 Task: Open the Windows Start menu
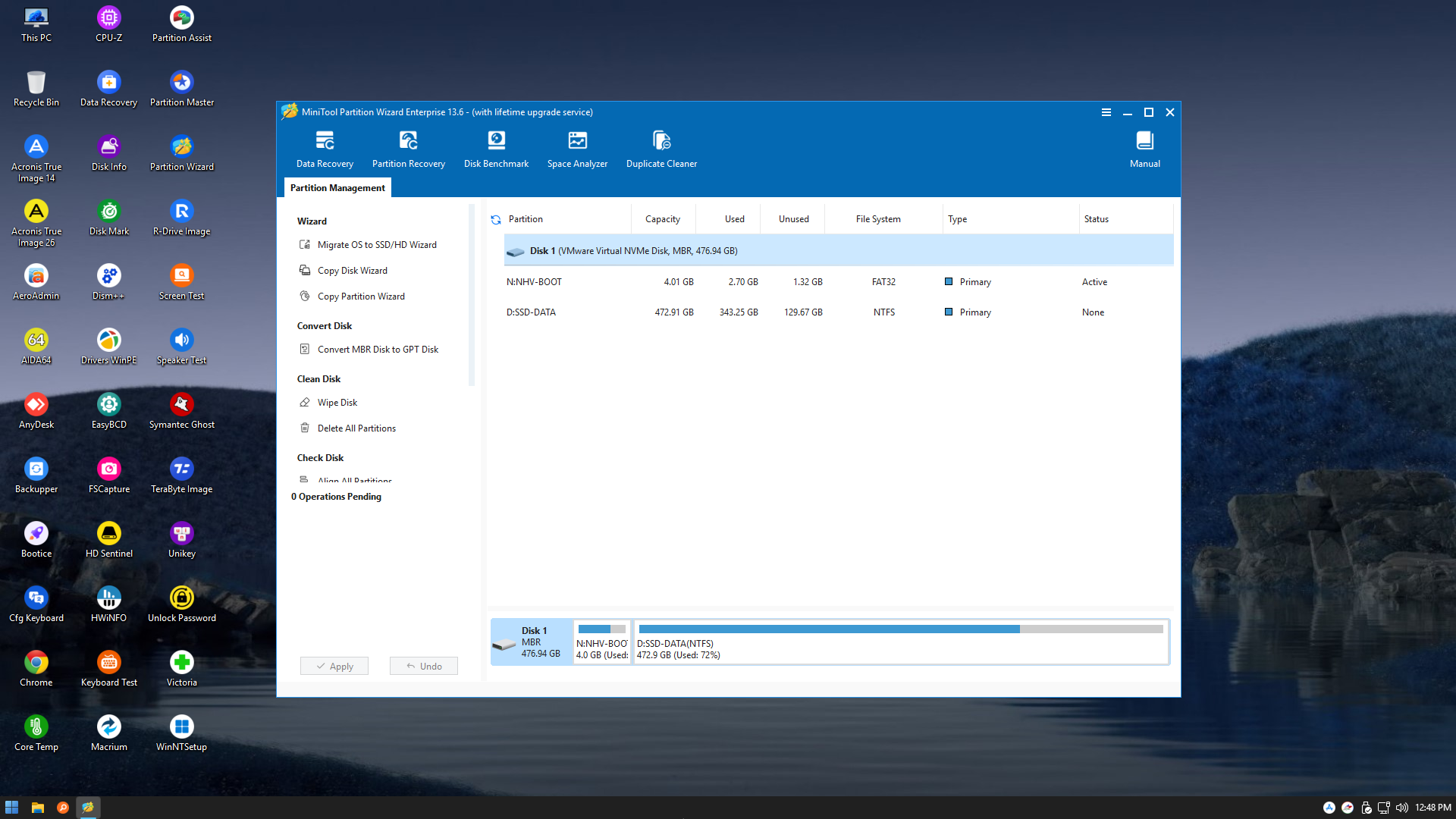[x=12, y=808]
